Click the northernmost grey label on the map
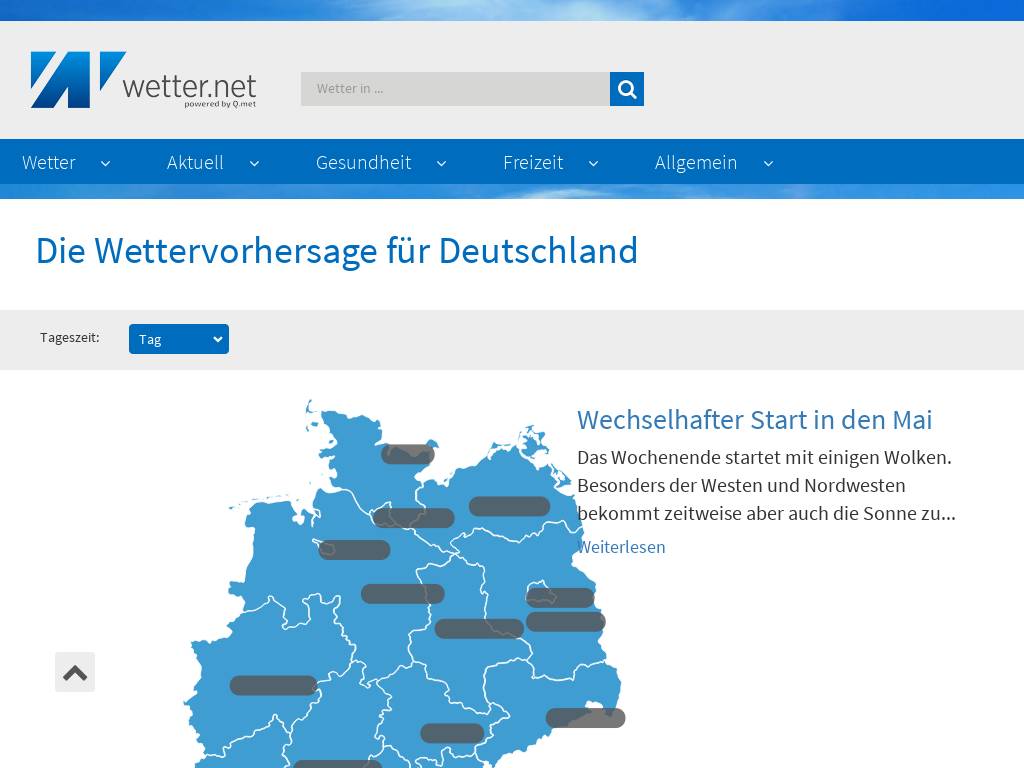Image resolution: width=1024 pixels, height=768 pixels. pyautogui.click(x=407, y=455)
